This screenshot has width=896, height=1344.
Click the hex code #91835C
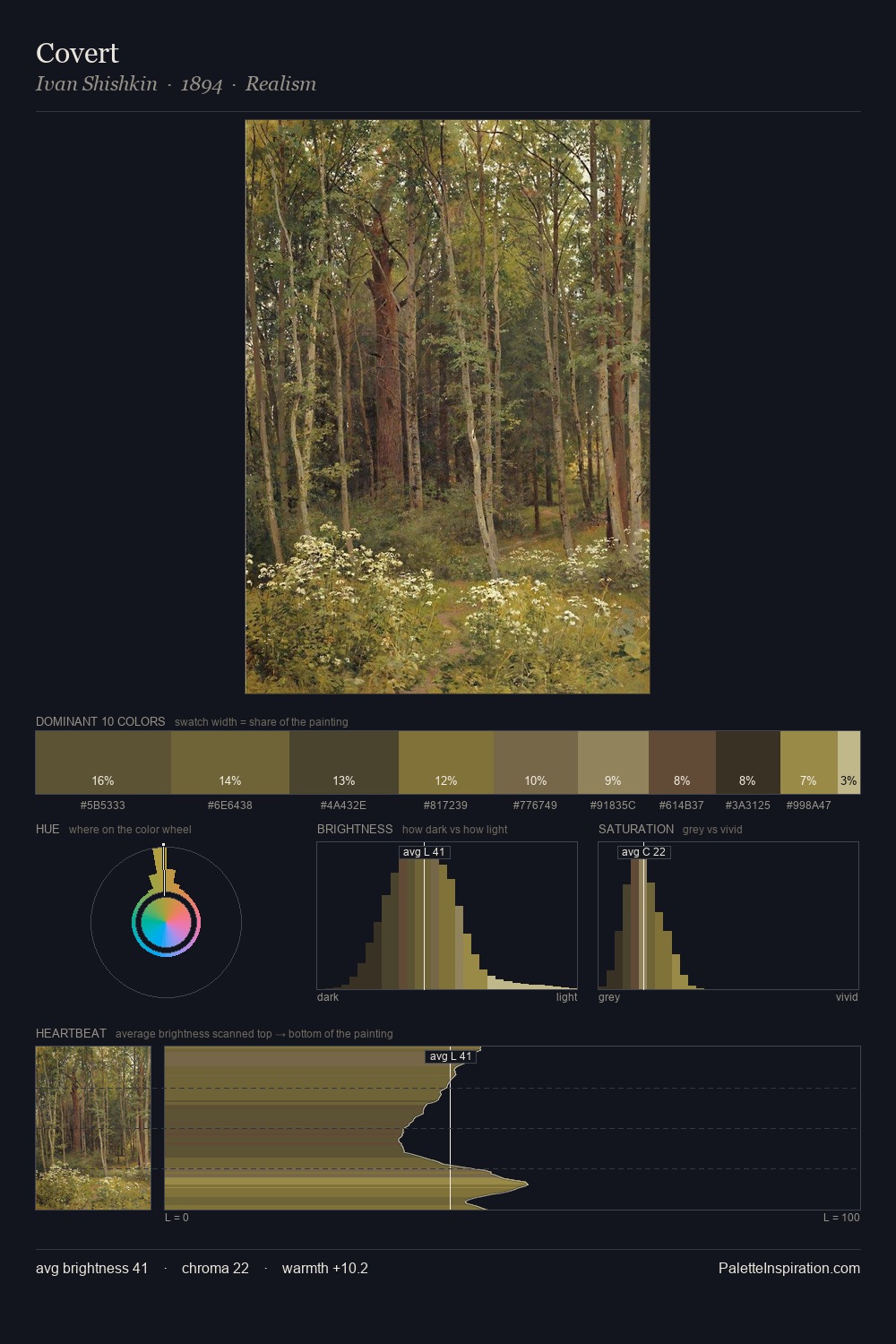coord(613,806)
